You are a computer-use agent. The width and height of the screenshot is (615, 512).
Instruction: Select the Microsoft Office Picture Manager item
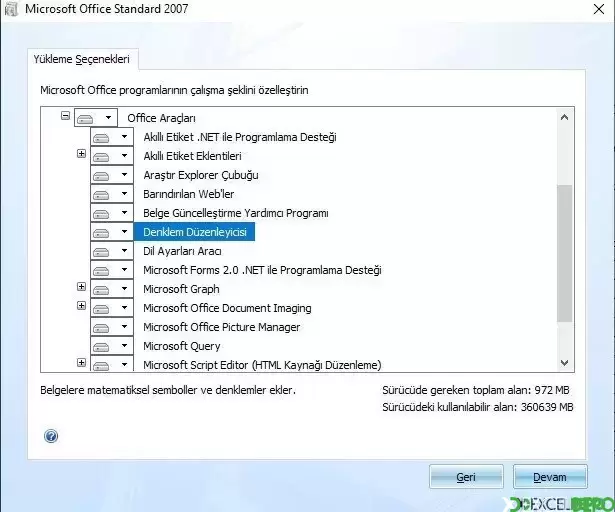pyautogui.click(x=222, y=327)
